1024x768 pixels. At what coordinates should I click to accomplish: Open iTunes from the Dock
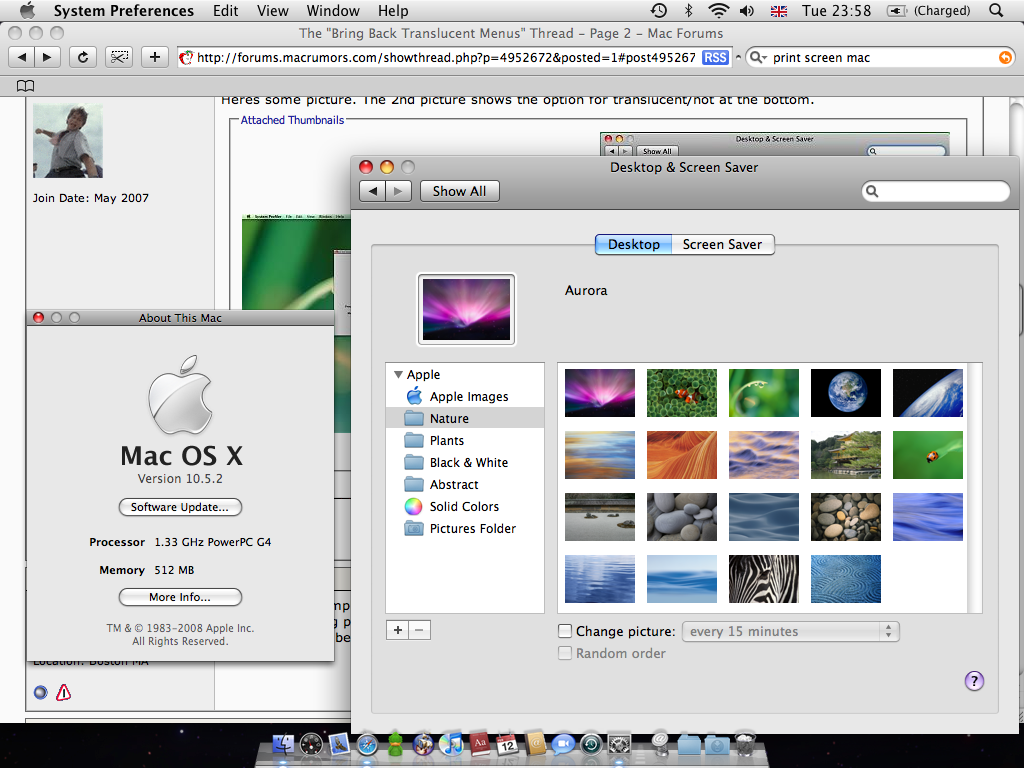[x=452, y=744]
